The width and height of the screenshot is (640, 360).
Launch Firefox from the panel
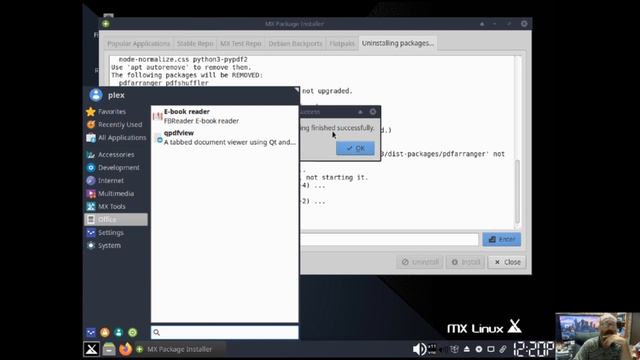(126, 349)
